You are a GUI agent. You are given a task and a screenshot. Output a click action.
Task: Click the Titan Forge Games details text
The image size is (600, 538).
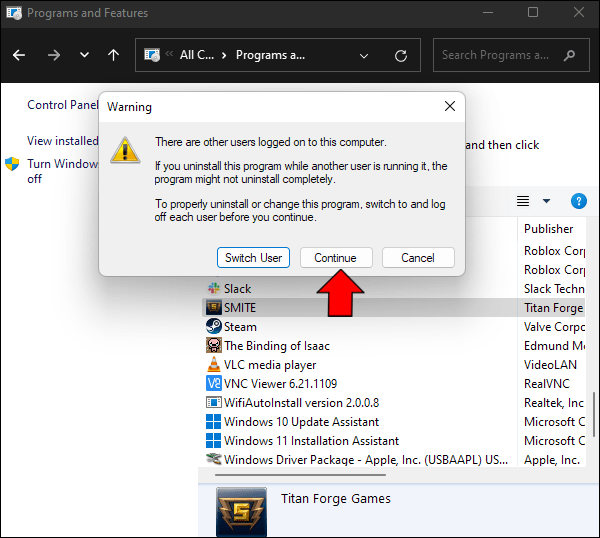point(336,499)
